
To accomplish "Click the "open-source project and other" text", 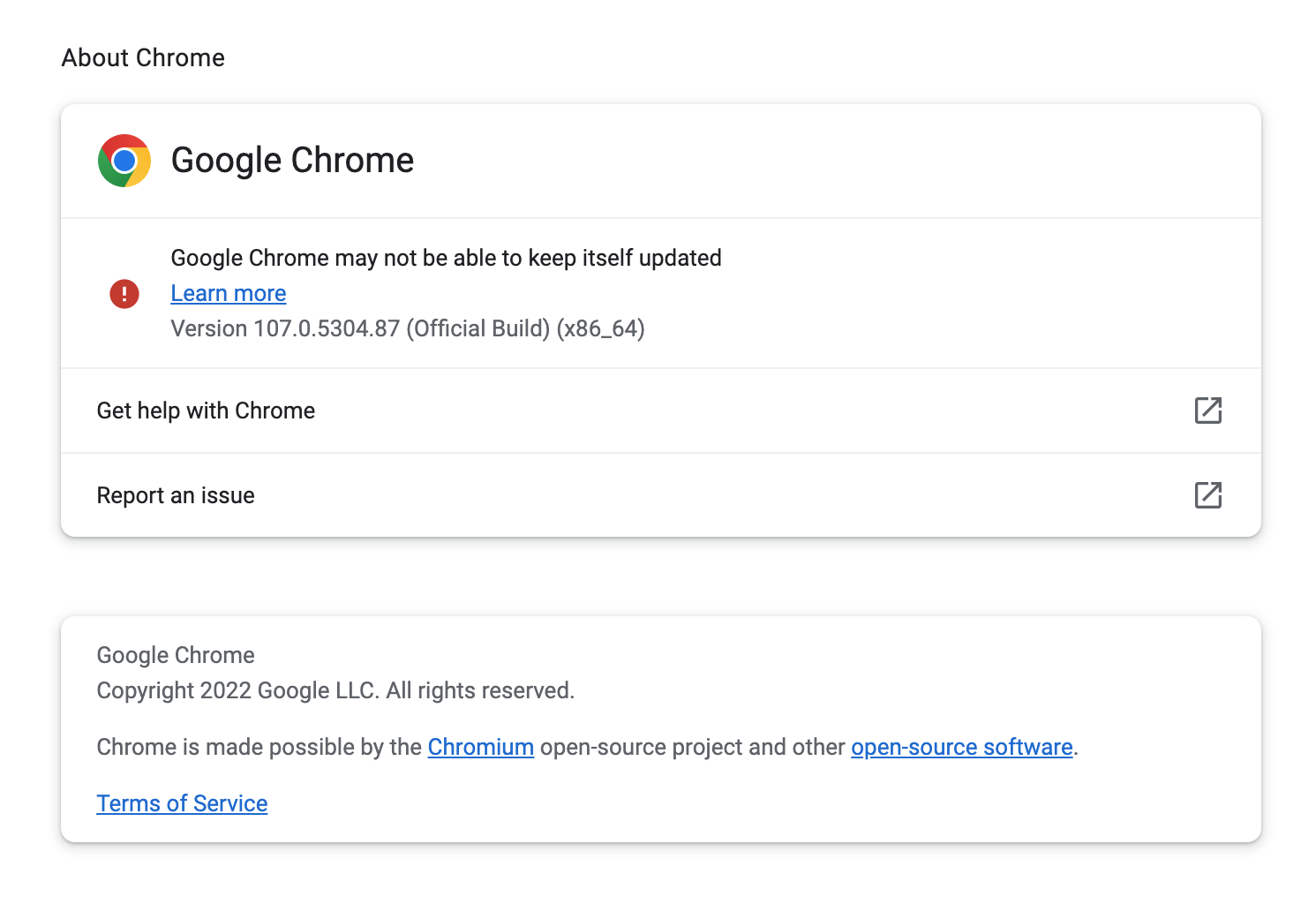I will (692, 747).
